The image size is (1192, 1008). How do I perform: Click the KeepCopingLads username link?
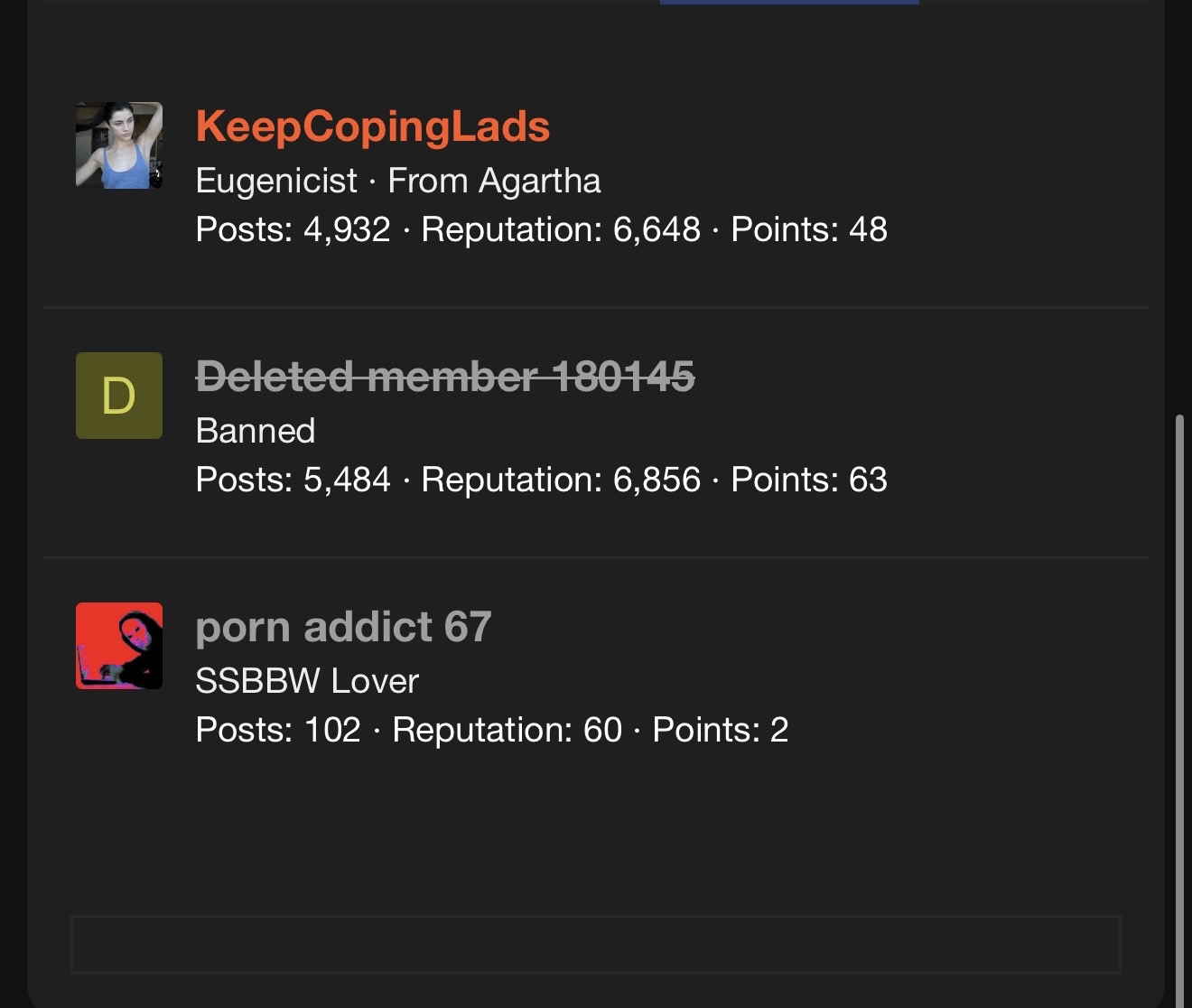point(372,126)
